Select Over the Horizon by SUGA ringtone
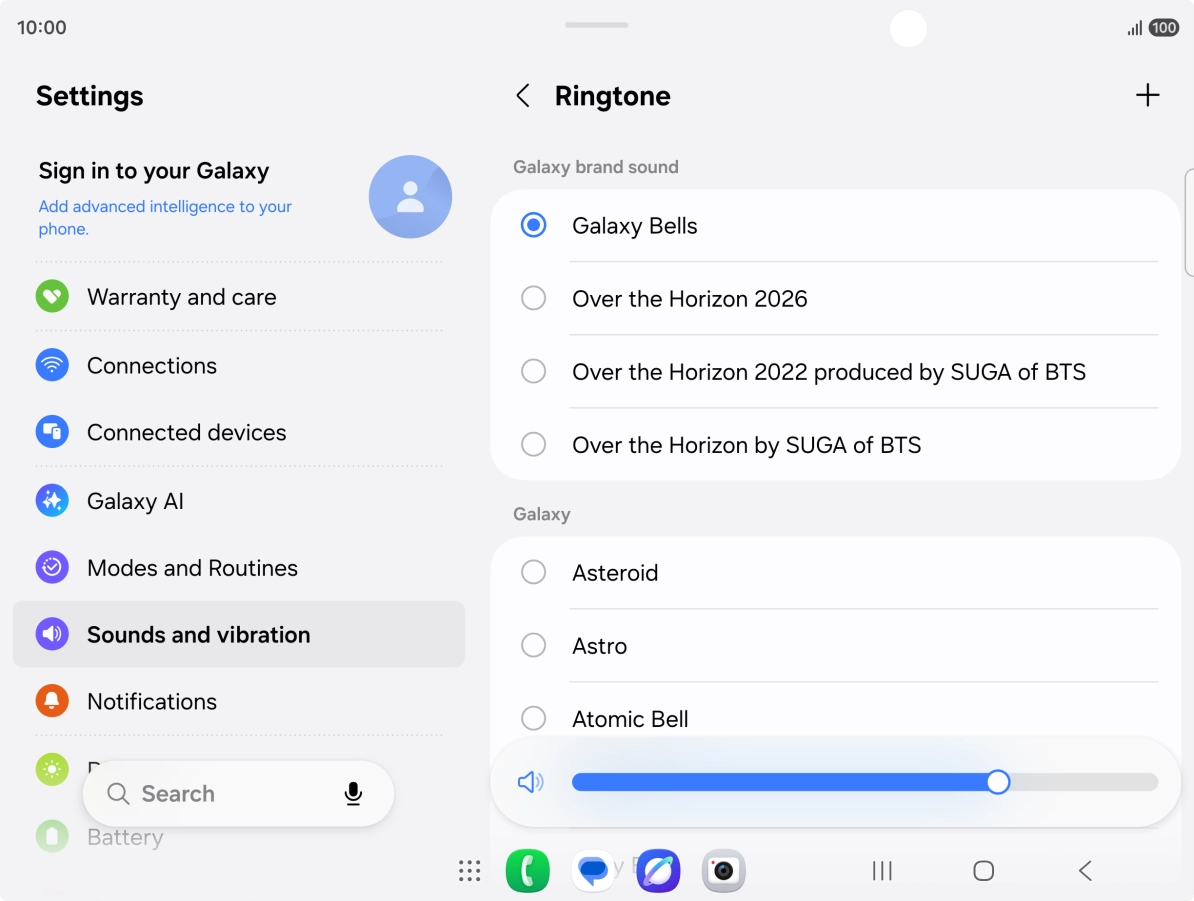 coord(835,445)
